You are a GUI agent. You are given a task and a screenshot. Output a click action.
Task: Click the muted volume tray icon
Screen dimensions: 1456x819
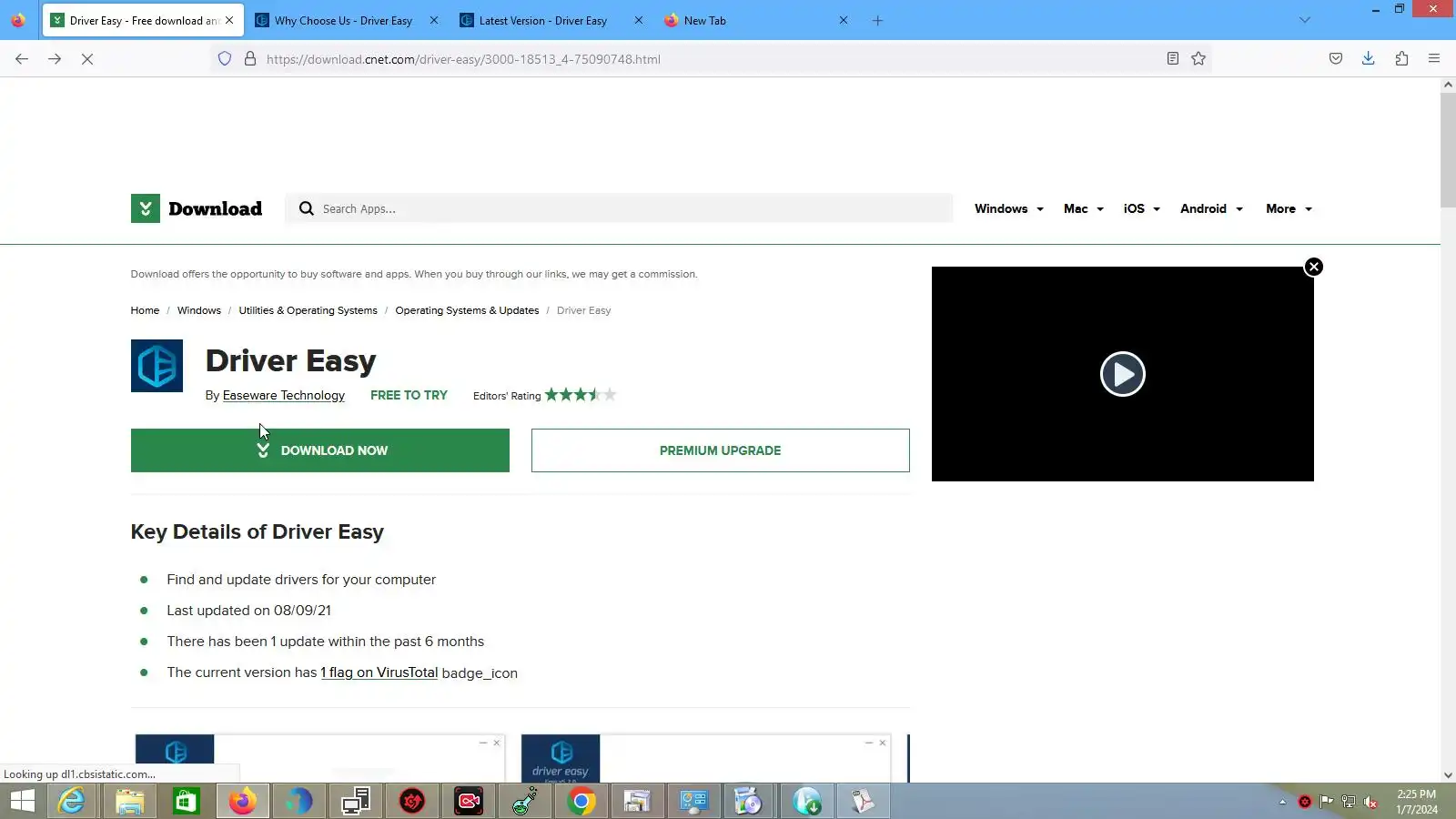(x=1370, y=802)
